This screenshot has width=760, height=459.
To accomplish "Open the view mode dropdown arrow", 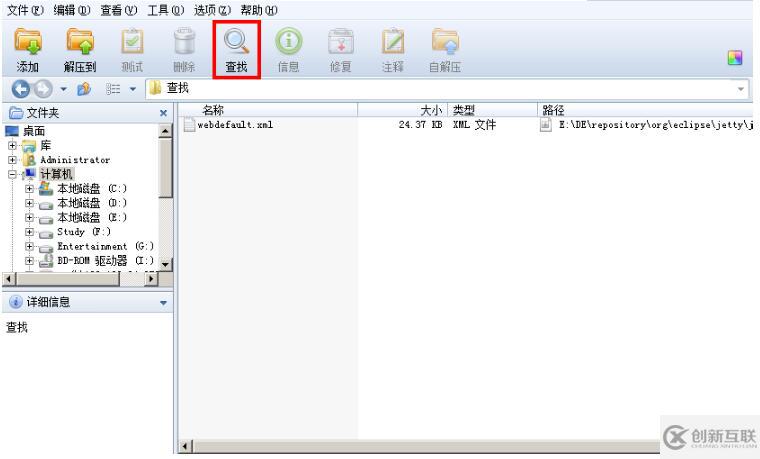I will [x=132, y=88].
